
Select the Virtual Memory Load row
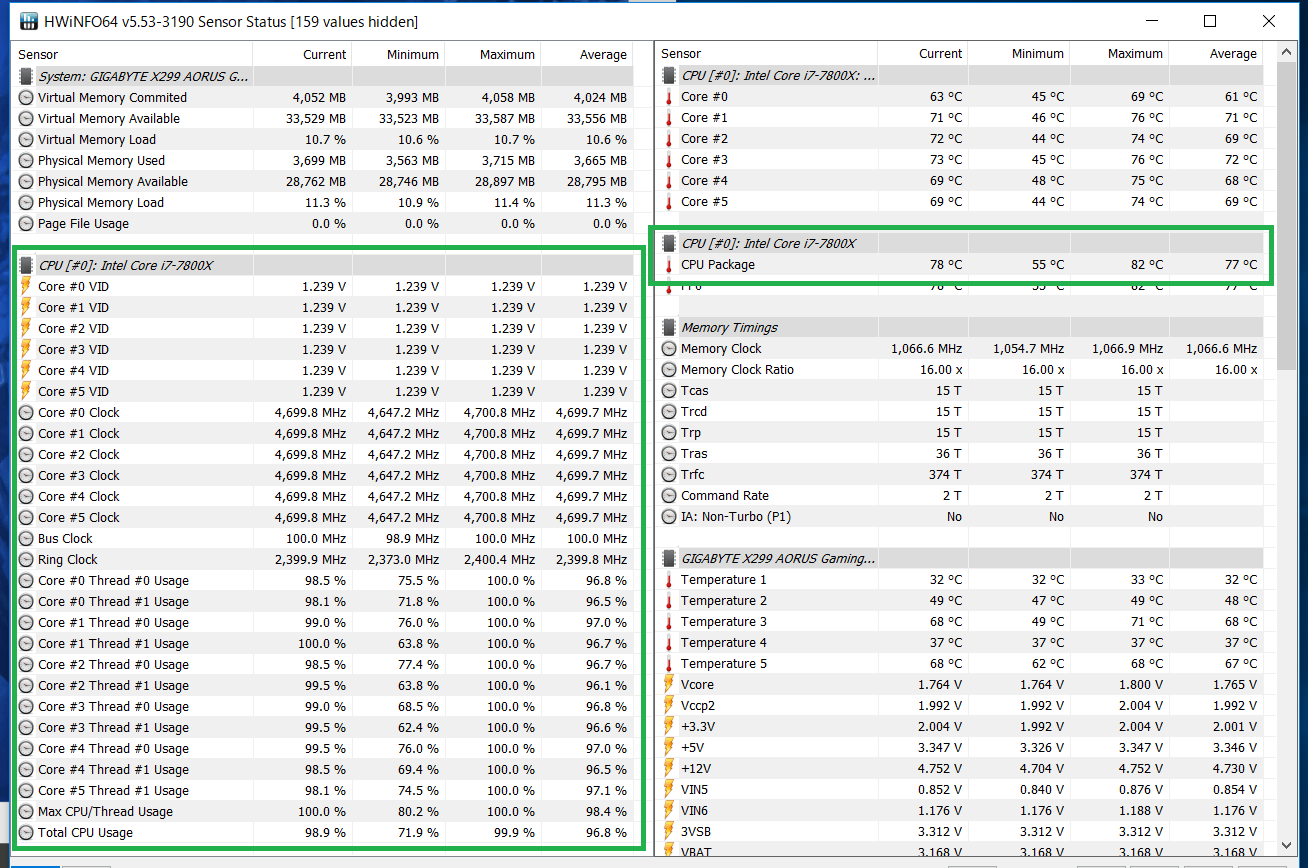tap(325, 139)
